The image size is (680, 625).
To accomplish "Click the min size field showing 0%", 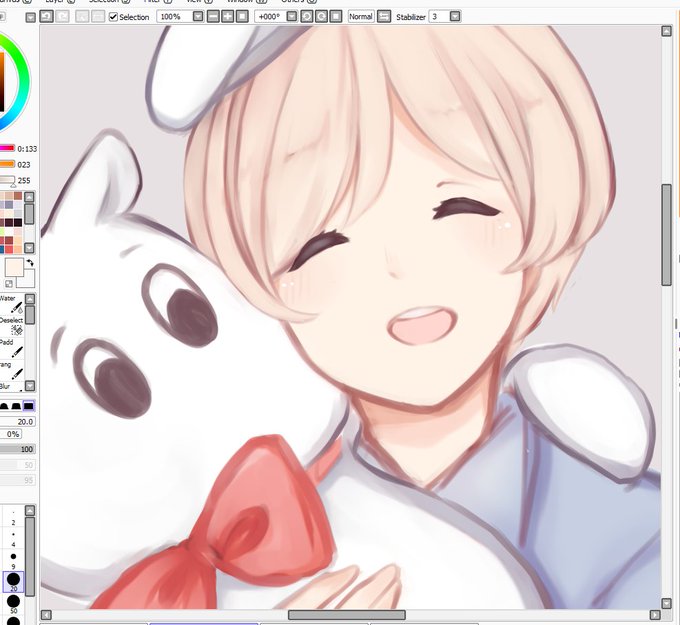I will 10,434.
